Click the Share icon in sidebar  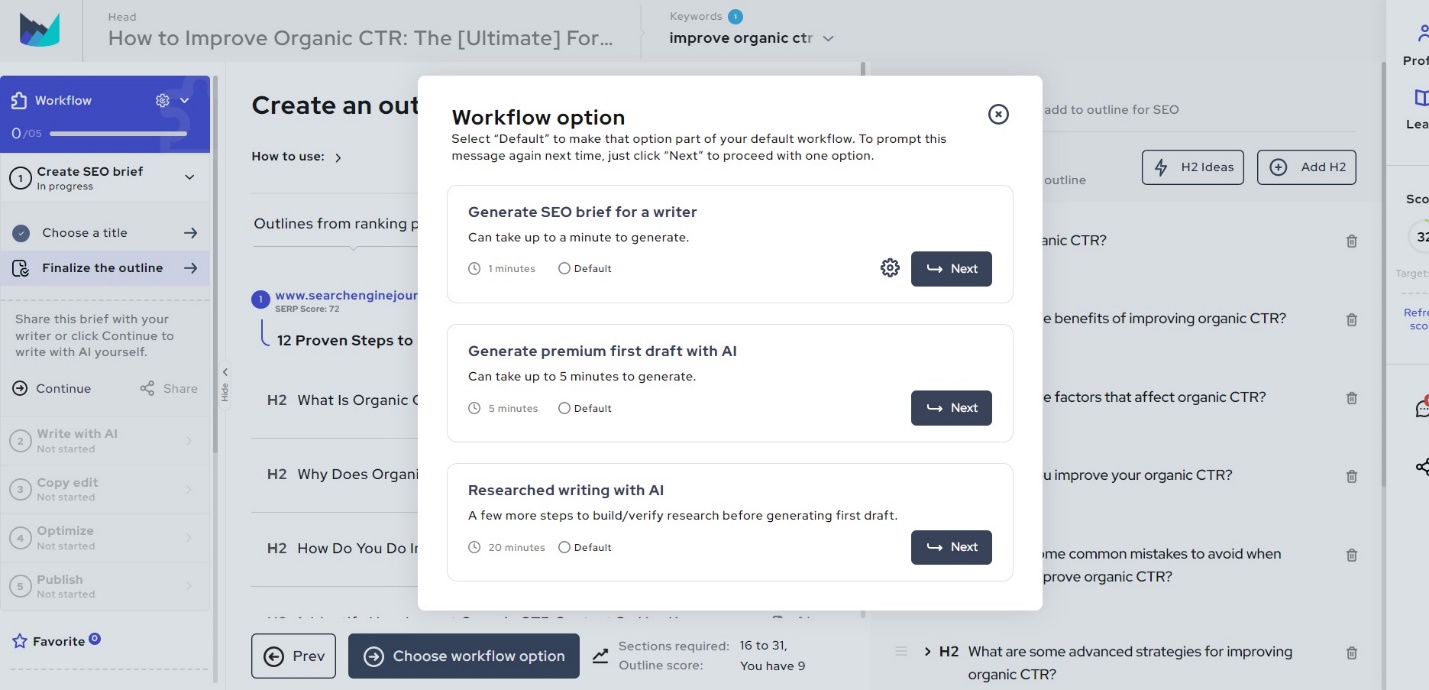pos(147,388)
